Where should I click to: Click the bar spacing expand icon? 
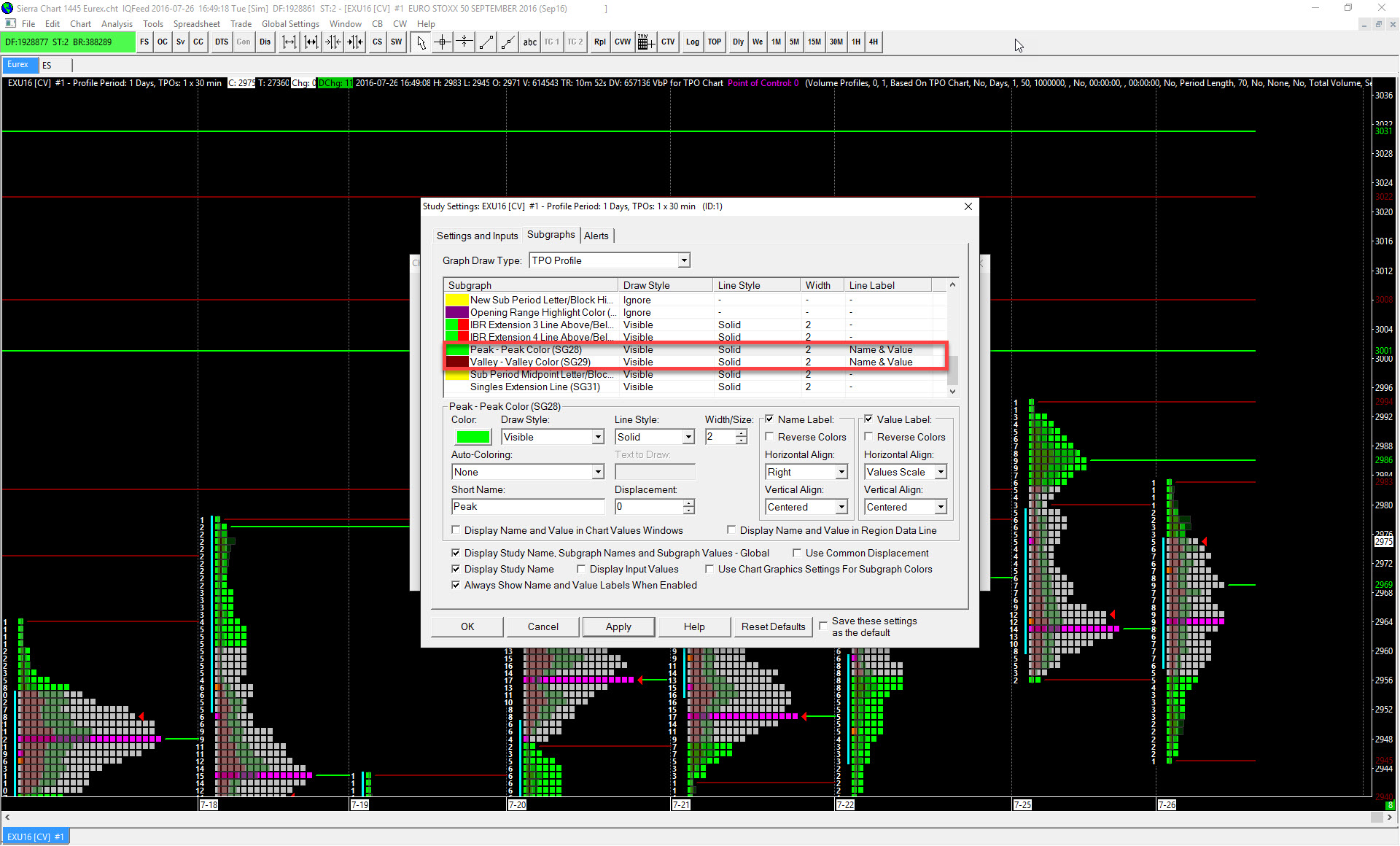(289, 42)
